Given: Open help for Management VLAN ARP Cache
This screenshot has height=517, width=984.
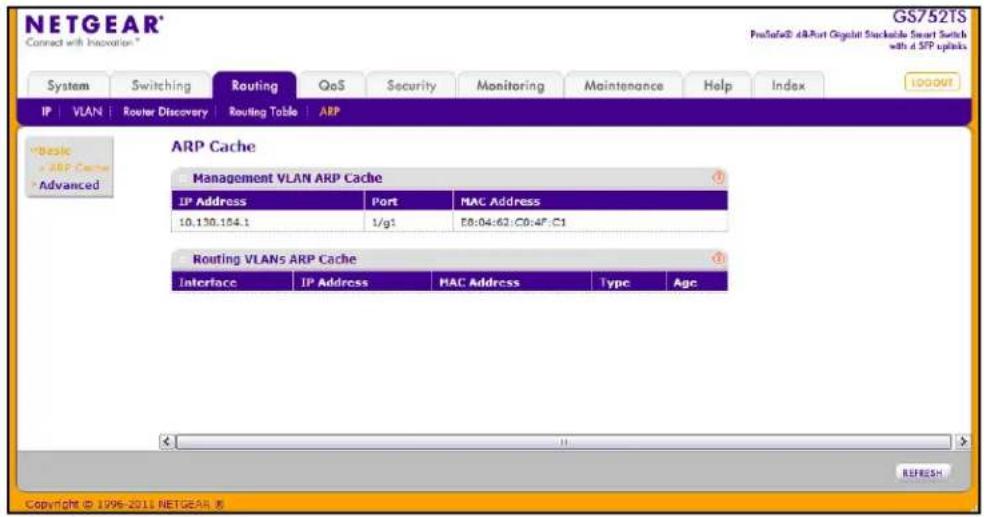Looking at the screenshot, I should tap(718, 178).
